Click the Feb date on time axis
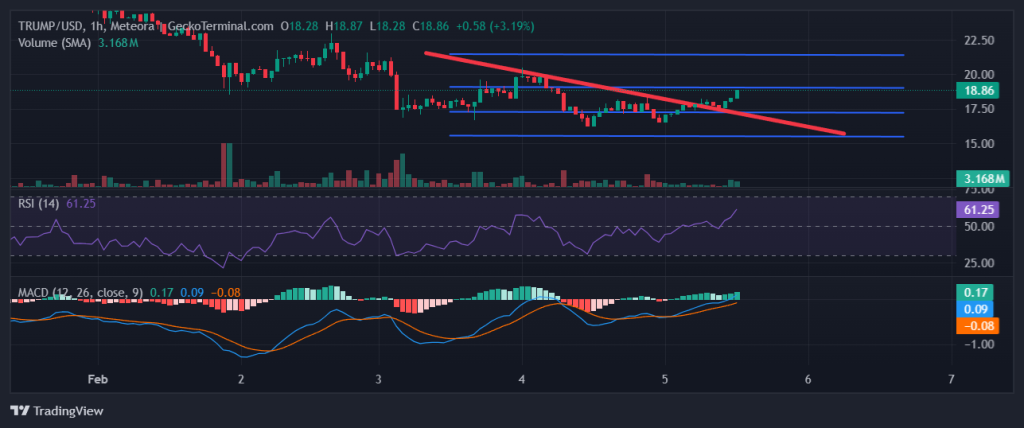This screenshot has width=1024, height=428. [x=97, y=380]
